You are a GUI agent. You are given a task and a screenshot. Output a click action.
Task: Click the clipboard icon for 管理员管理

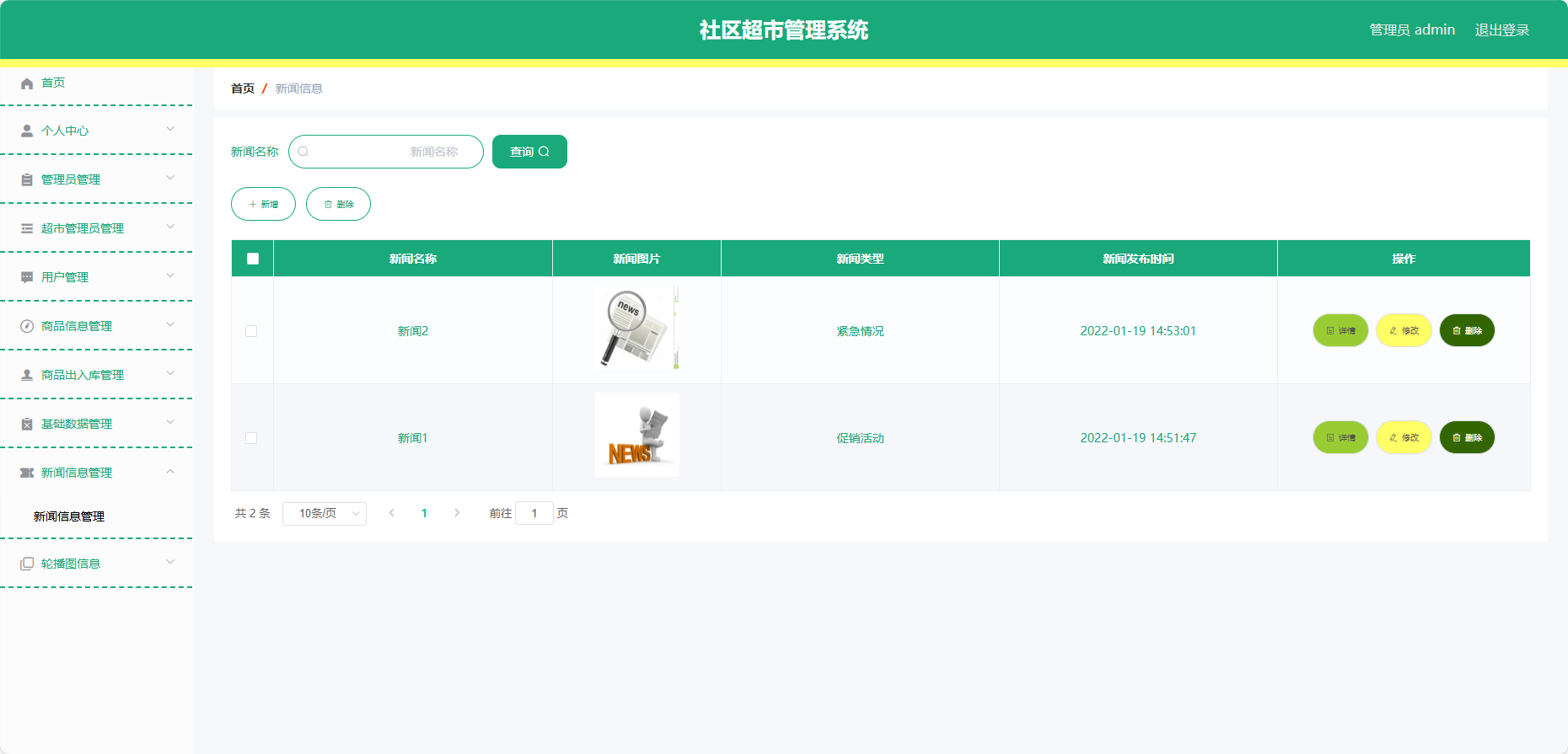[27, 180]
